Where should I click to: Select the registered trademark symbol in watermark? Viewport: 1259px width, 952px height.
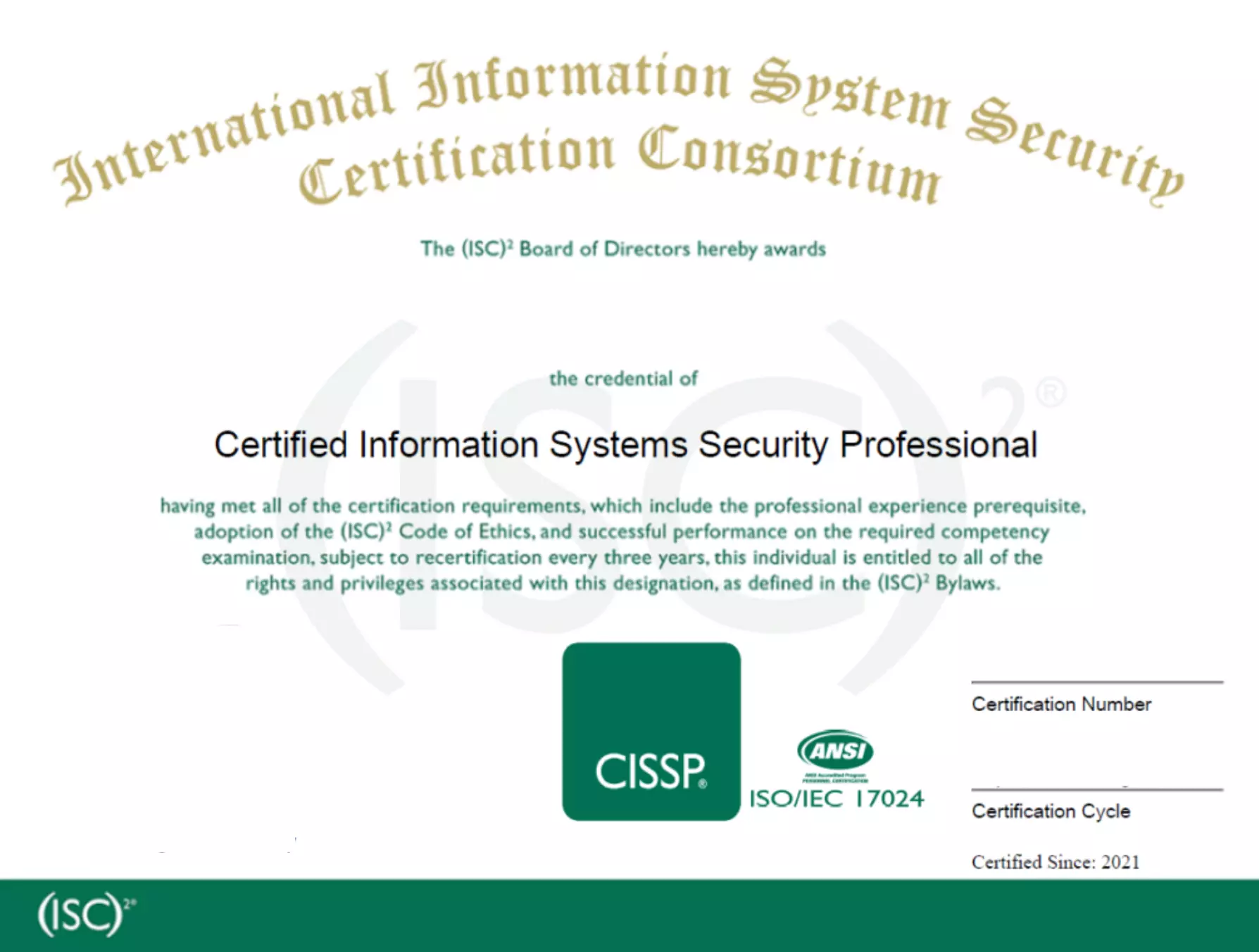pyautogui.click(x=1050, y=394)
